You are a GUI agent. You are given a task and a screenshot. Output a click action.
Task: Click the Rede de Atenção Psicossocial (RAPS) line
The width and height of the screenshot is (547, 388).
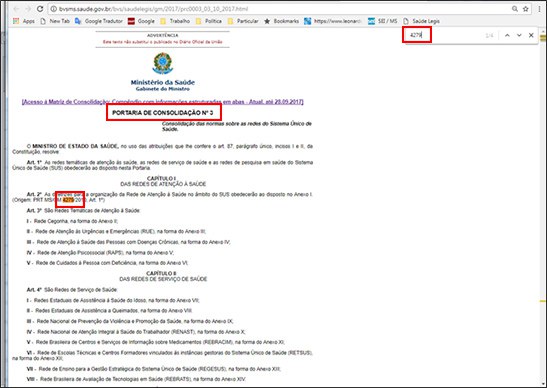100,252
